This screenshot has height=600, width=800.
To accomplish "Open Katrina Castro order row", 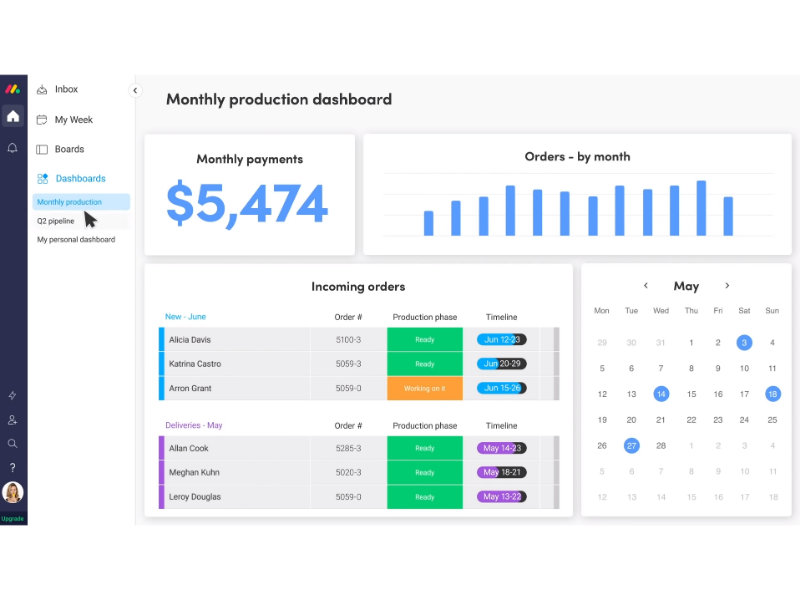I will pos(359,364).
